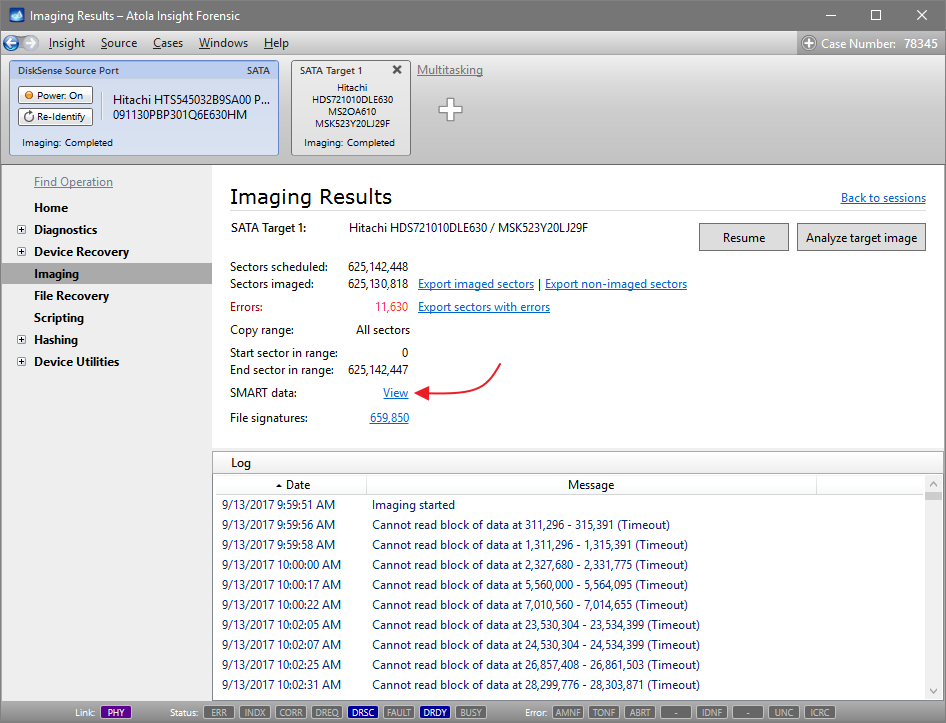Screen dimensions: 946x723
Task: Expand the Device Utilities node
Action: pos(22,362)
